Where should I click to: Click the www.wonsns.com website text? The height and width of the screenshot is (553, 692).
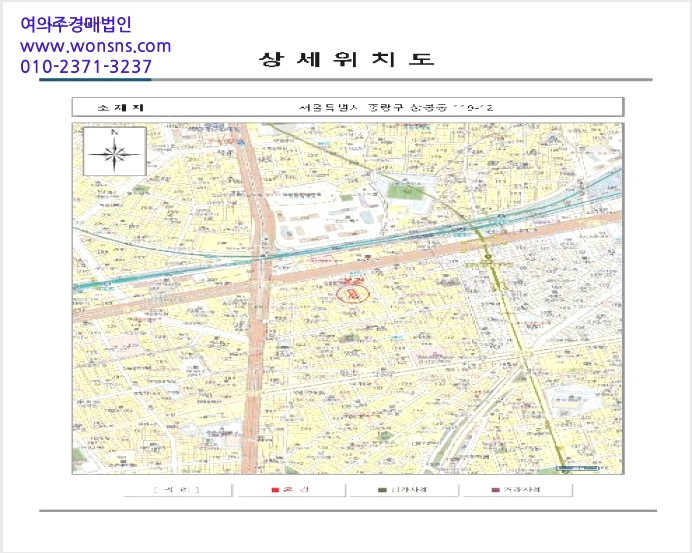click(95, 46)
